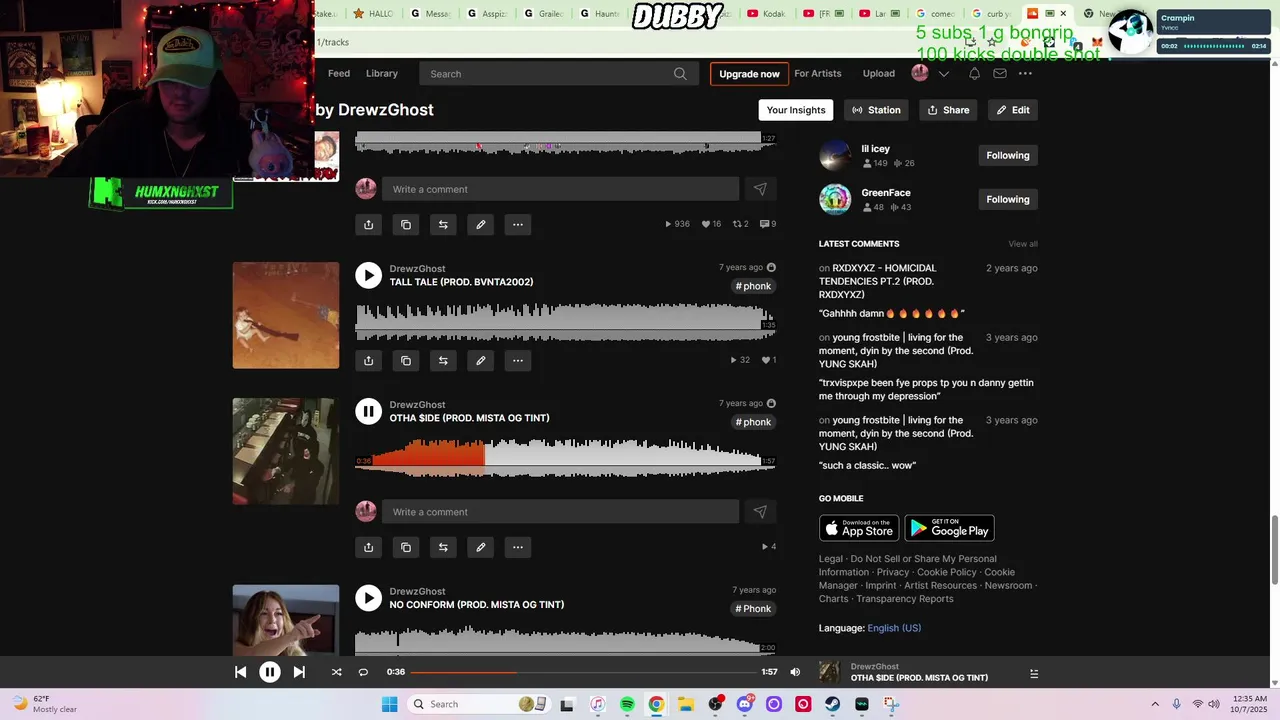Open OTHA $IDE track artwork

coord(286,451)
